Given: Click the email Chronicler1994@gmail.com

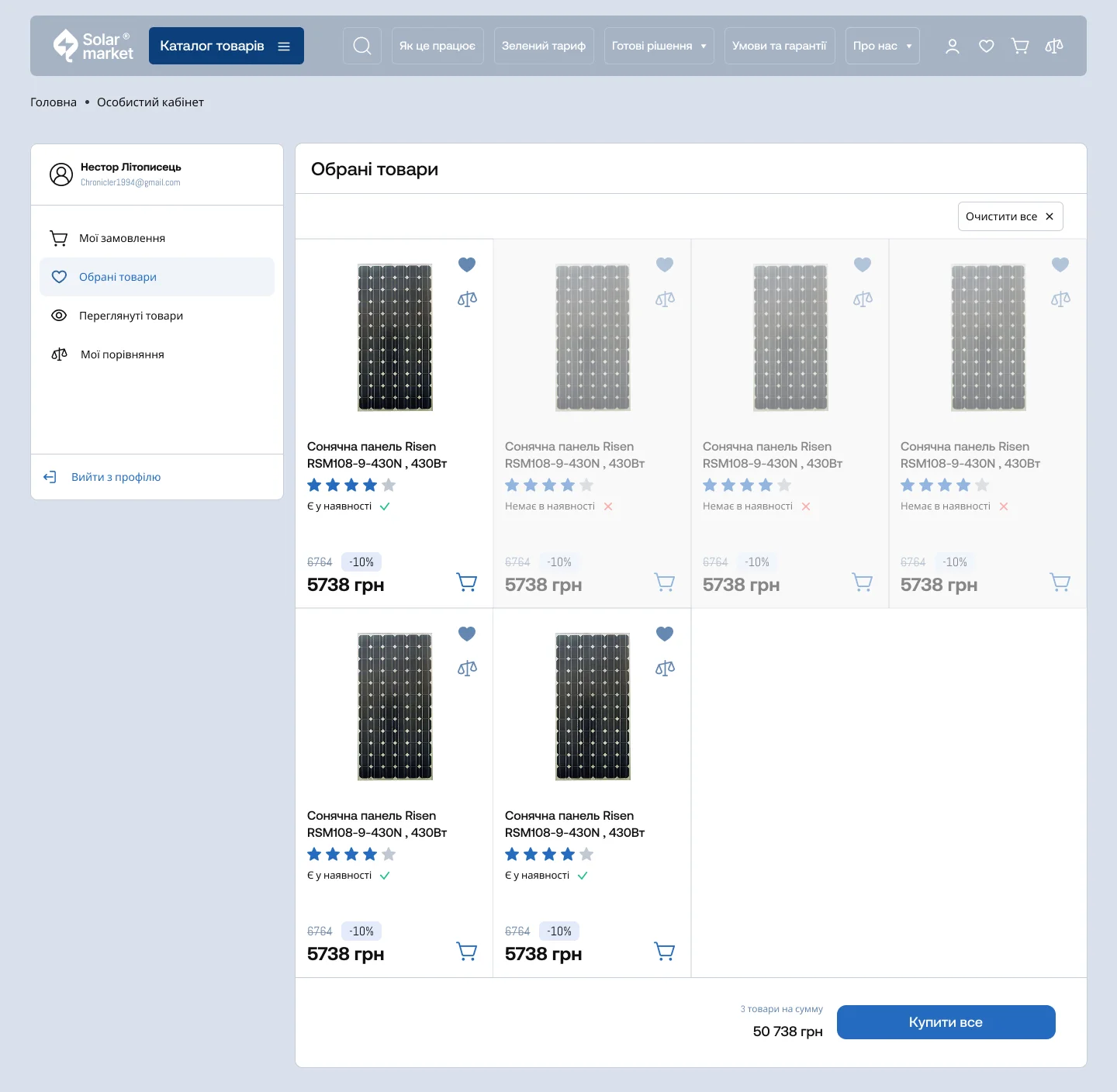Looking at the screenshot, I should [130, 183].
